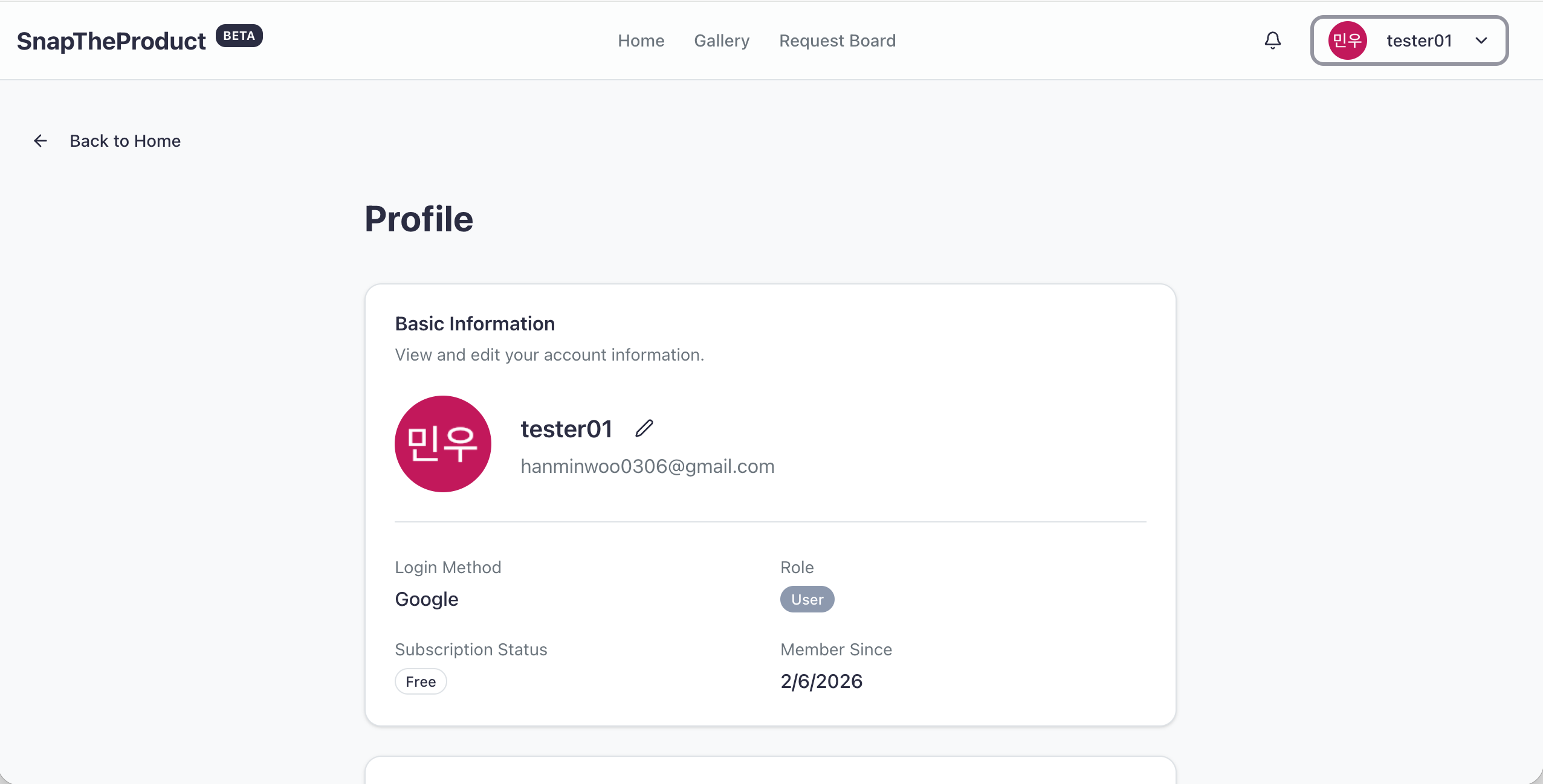Click the Free subscription badge

[x=421, y=681]
